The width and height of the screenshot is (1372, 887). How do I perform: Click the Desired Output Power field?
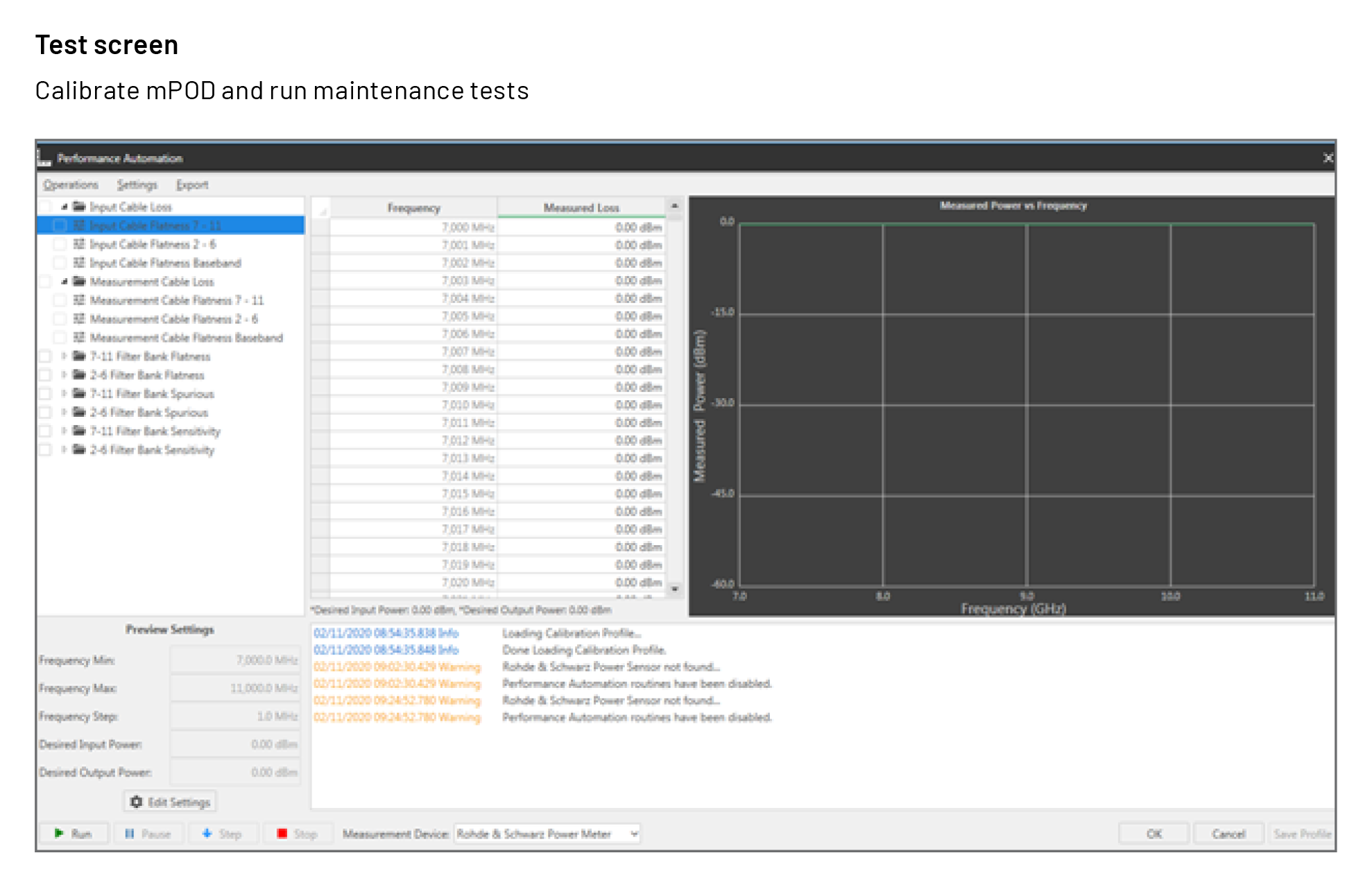235,773
